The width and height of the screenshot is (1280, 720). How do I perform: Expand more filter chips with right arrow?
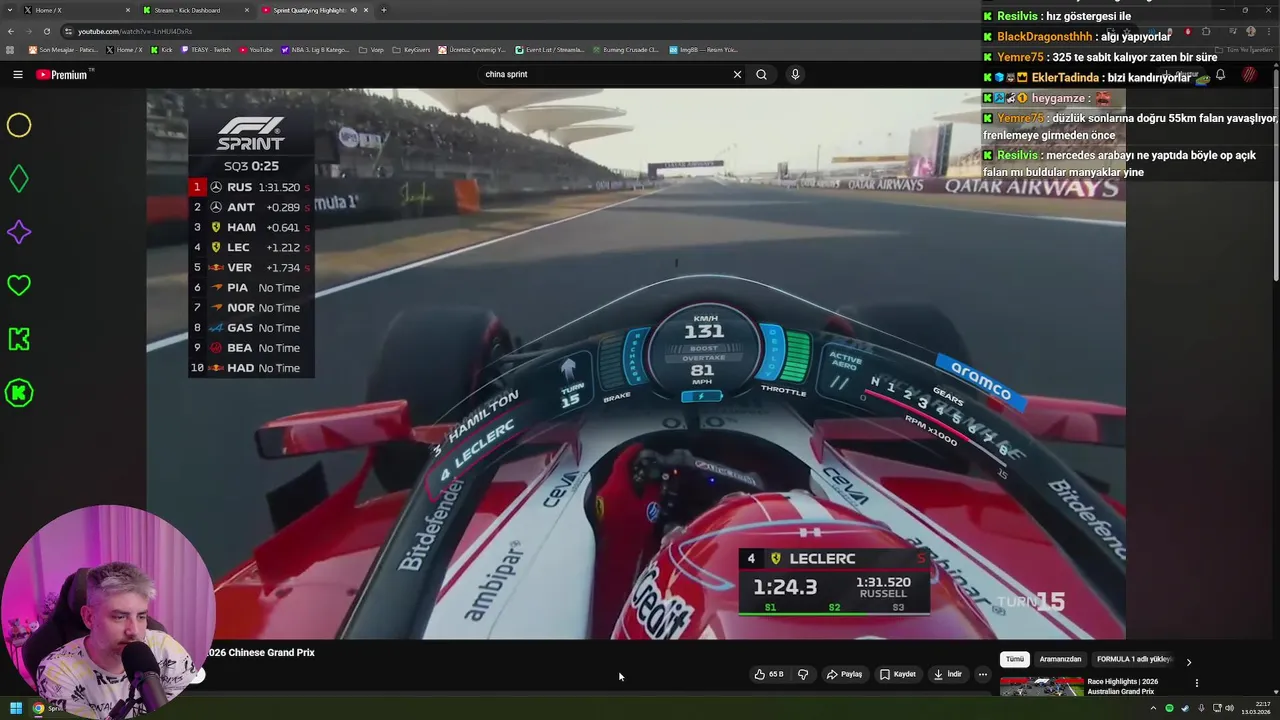pos(1188,661)
